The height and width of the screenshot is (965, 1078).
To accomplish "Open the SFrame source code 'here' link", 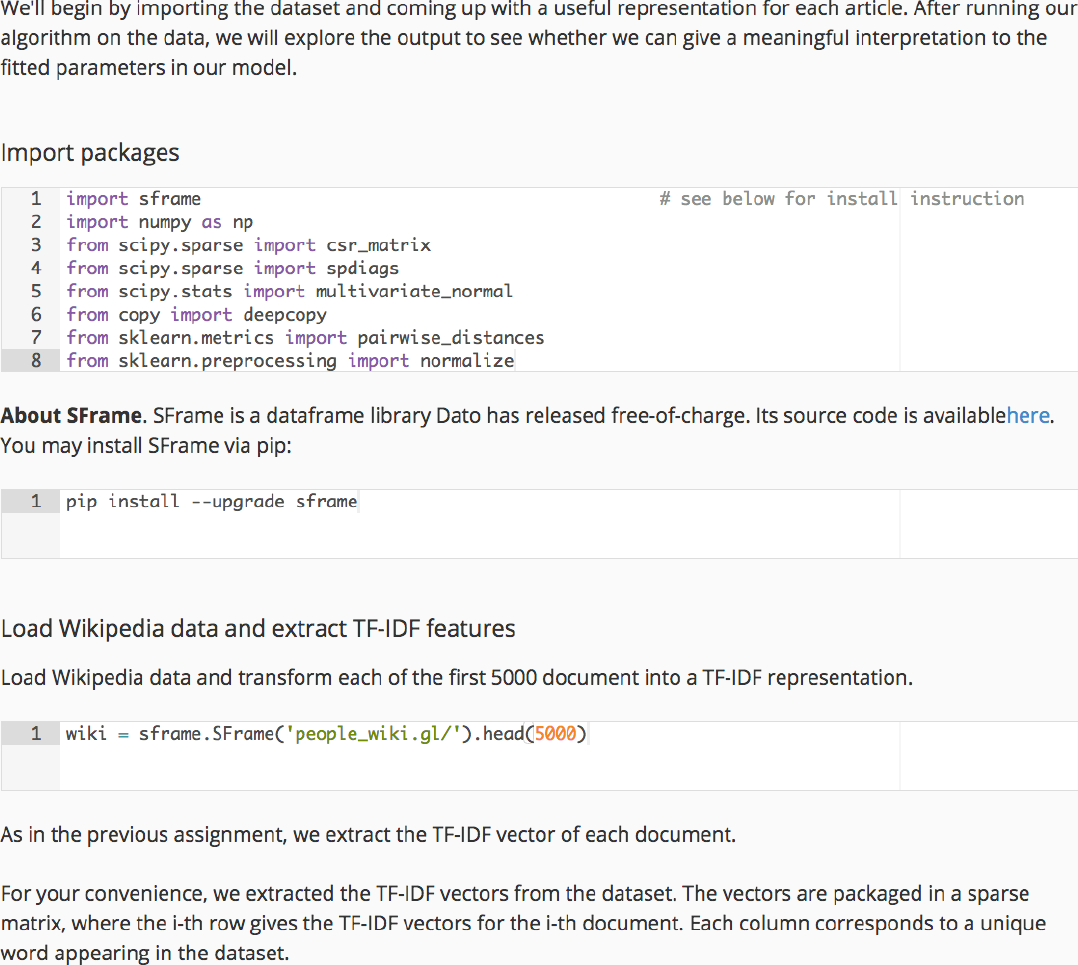I will point(1028,415).
